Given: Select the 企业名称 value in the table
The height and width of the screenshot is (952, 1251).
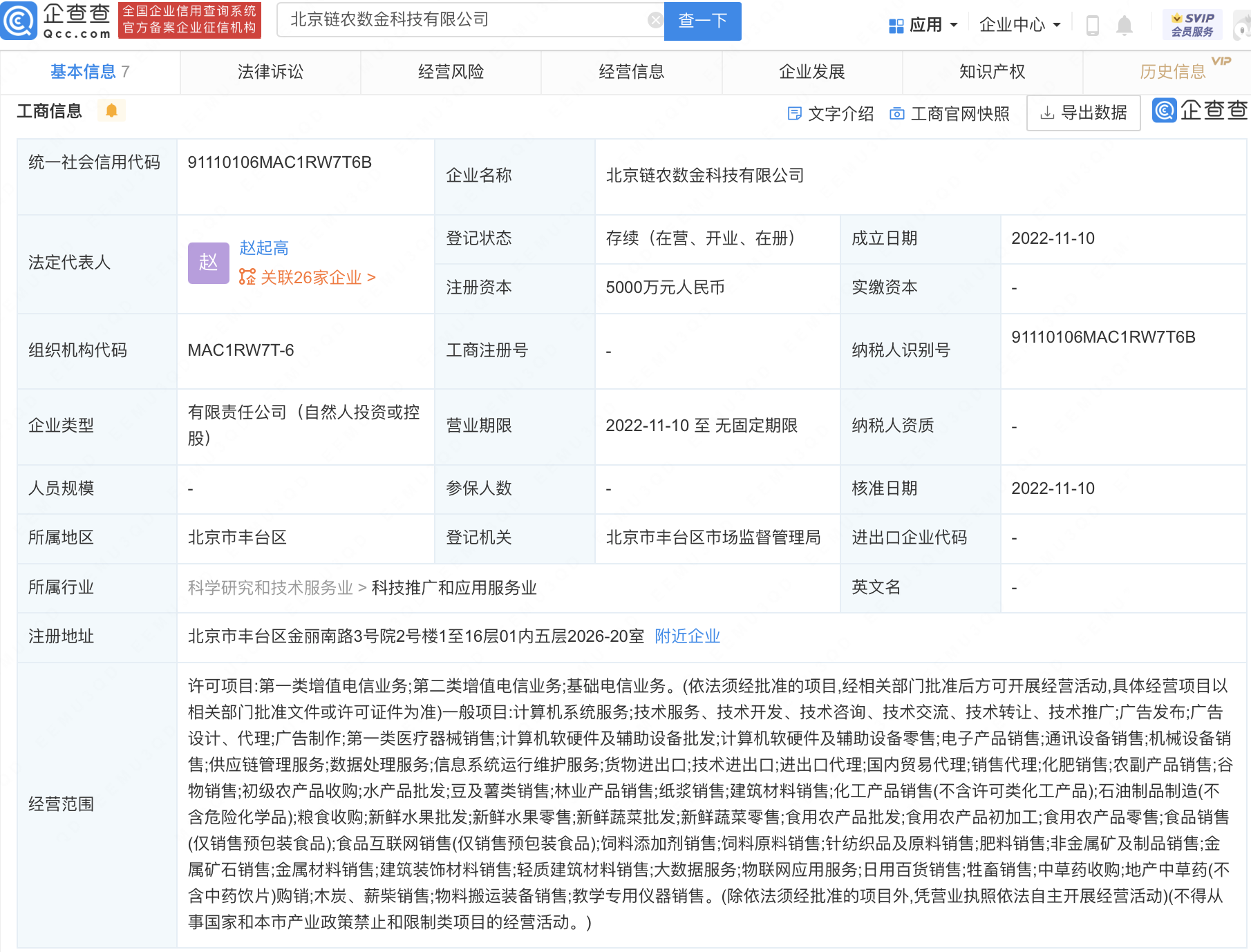Looking at the screenshot, I should pos(705,175).
